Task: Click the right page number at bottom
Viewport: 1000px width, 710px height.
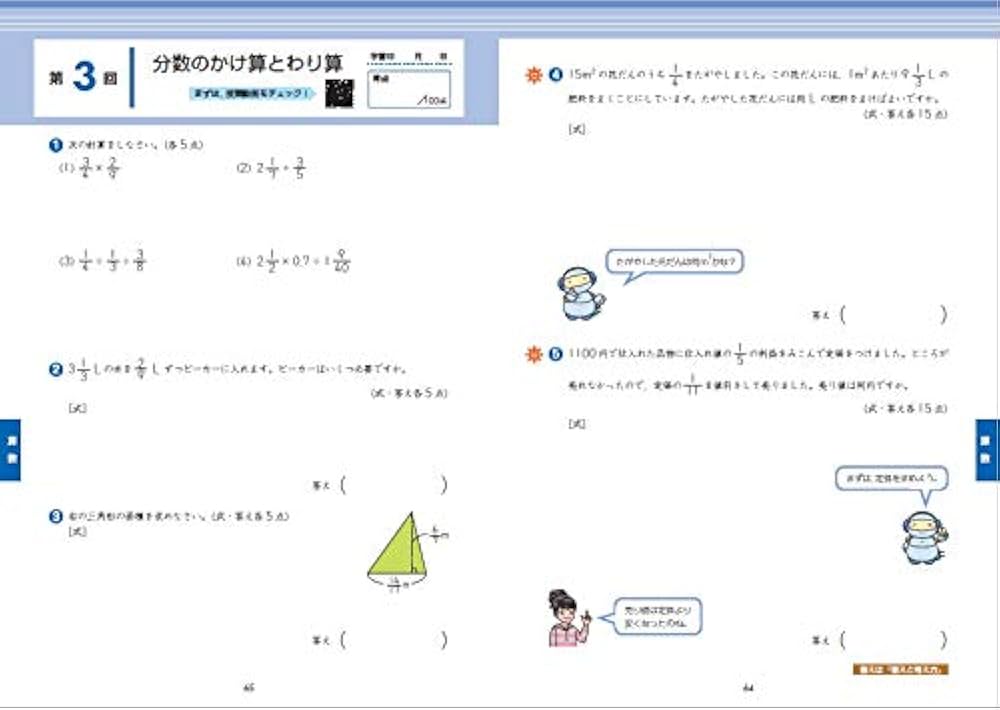Action: 748,688
